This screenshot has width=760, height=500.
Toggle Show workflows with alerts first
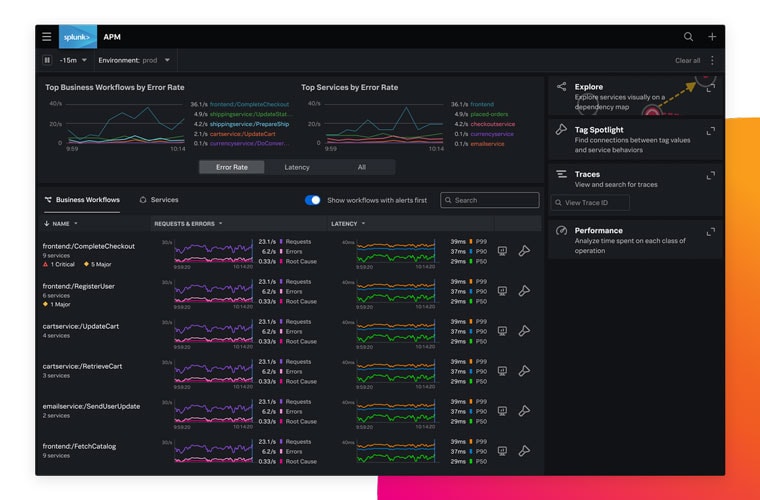click(x=313, y=200)
